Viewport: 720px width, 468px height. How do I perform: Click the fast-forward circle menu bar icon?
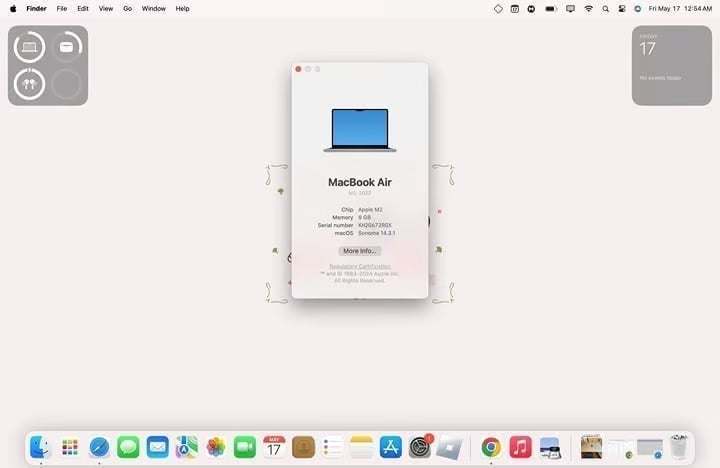531,9
